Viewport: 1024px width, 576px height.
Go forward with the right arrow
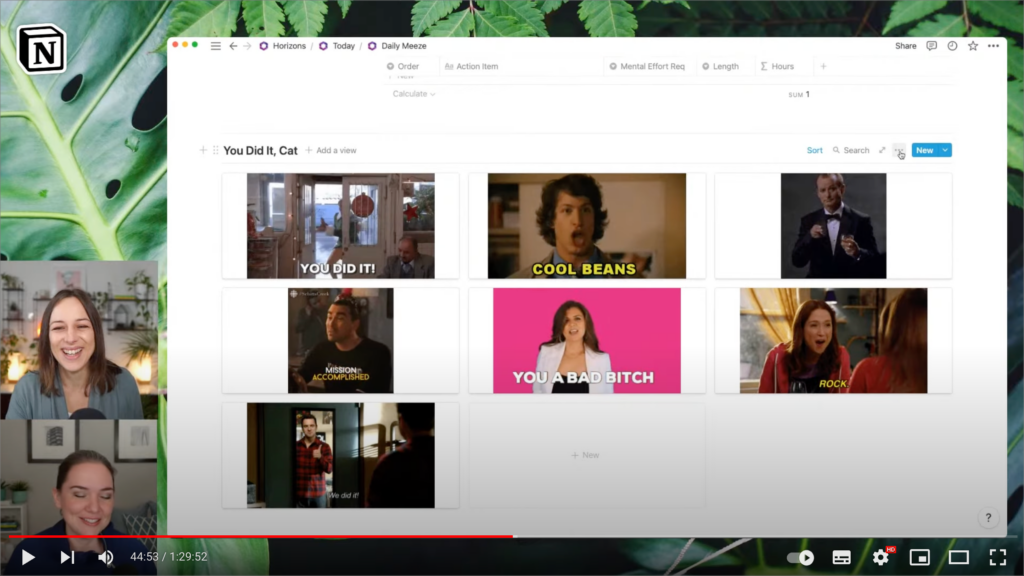248,46
